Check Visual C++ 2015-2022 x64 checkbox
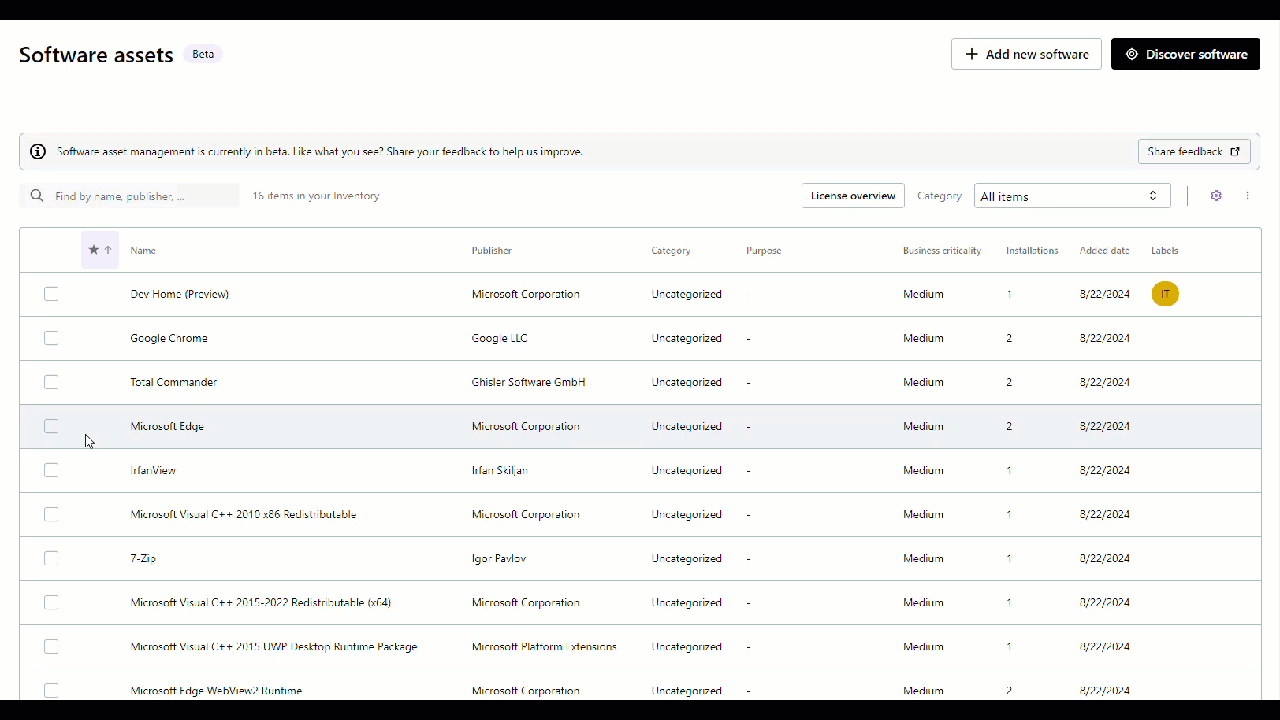The height and width of the screenshot is (720, 1280). coord(51,602)
